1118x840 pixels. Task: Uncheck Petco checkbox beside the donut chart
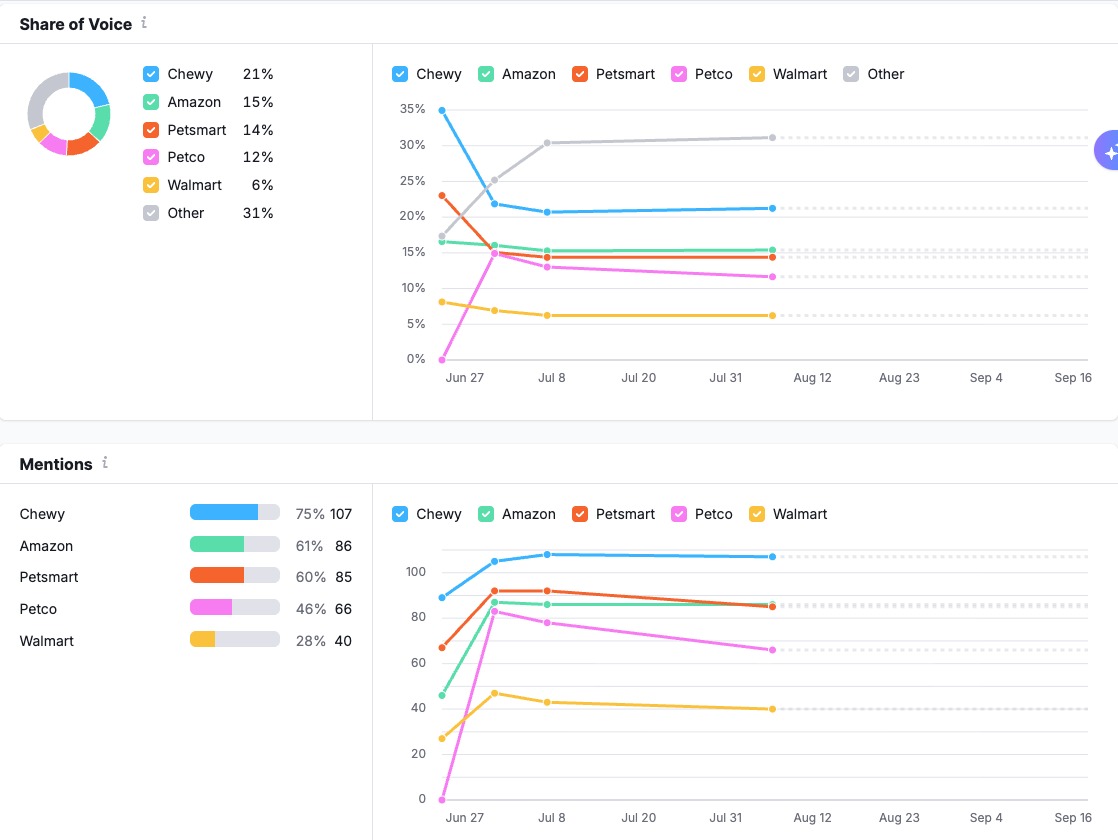click(150, 157)
